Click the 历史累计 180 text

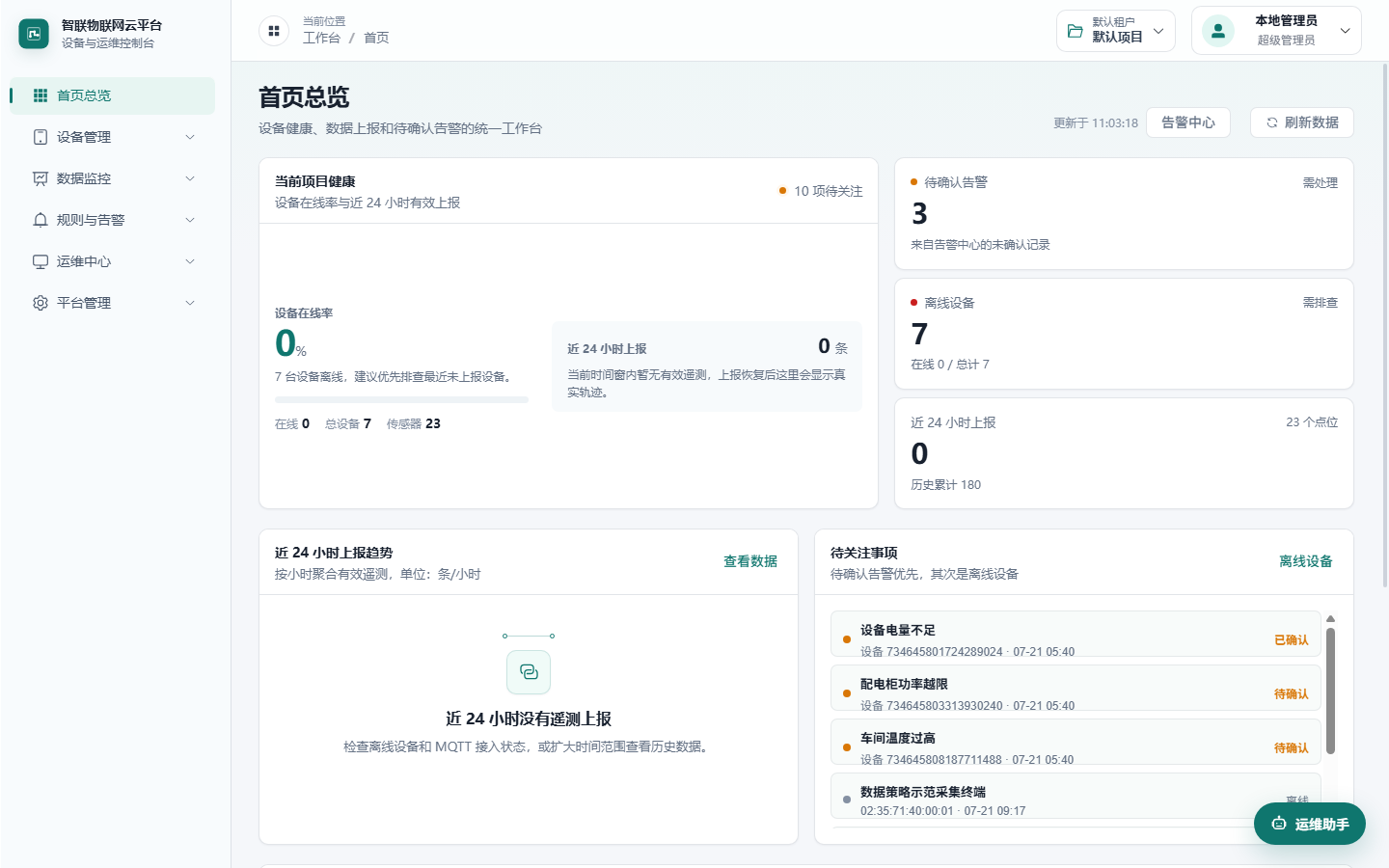coord(945,485)
